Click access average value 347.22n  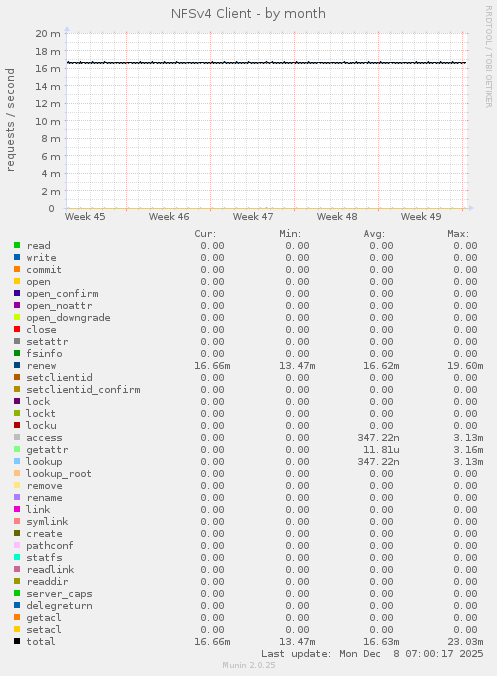[378, 438]
